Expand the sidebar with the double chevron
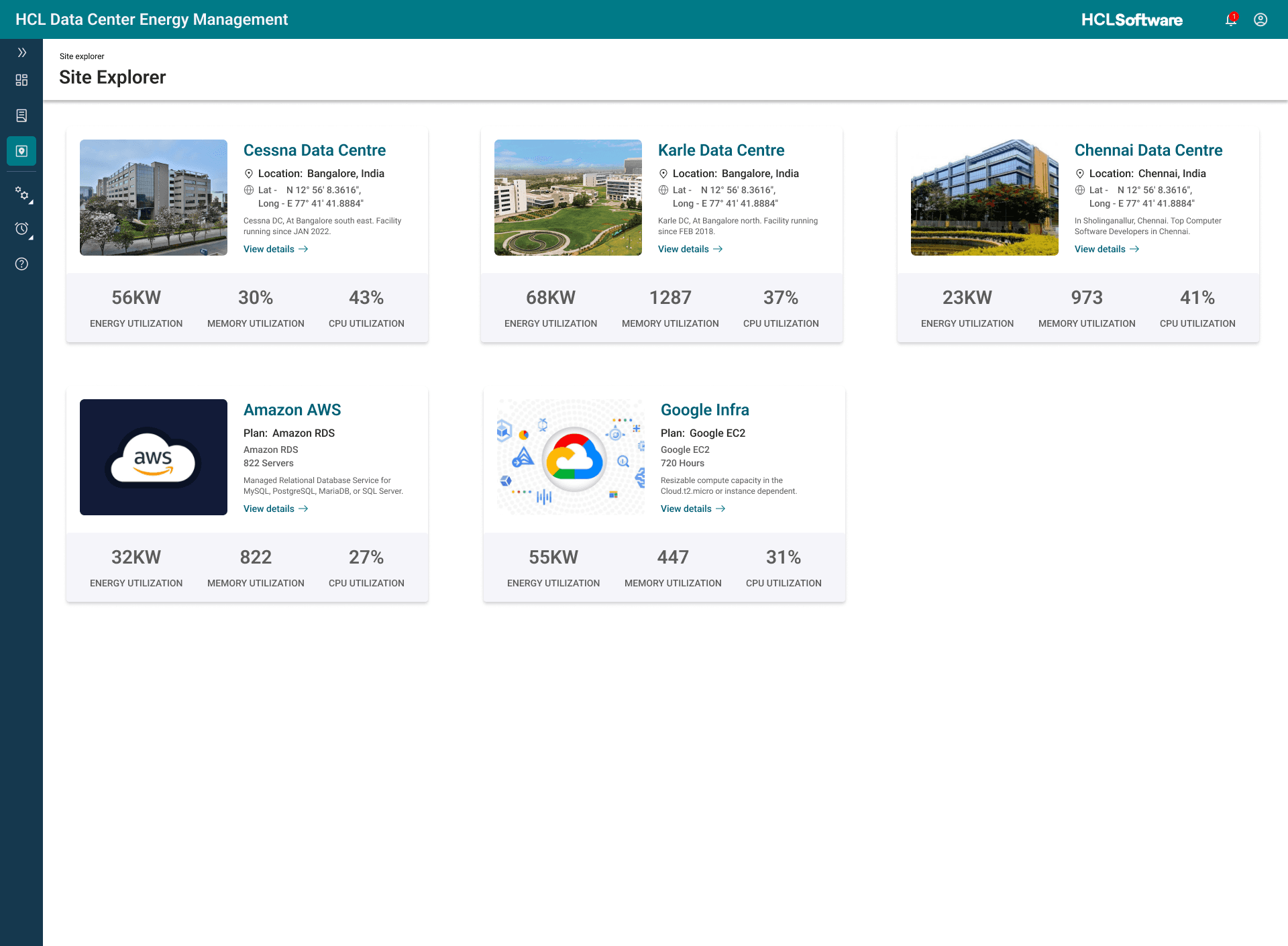1288x946 pixels. point(21,52)
